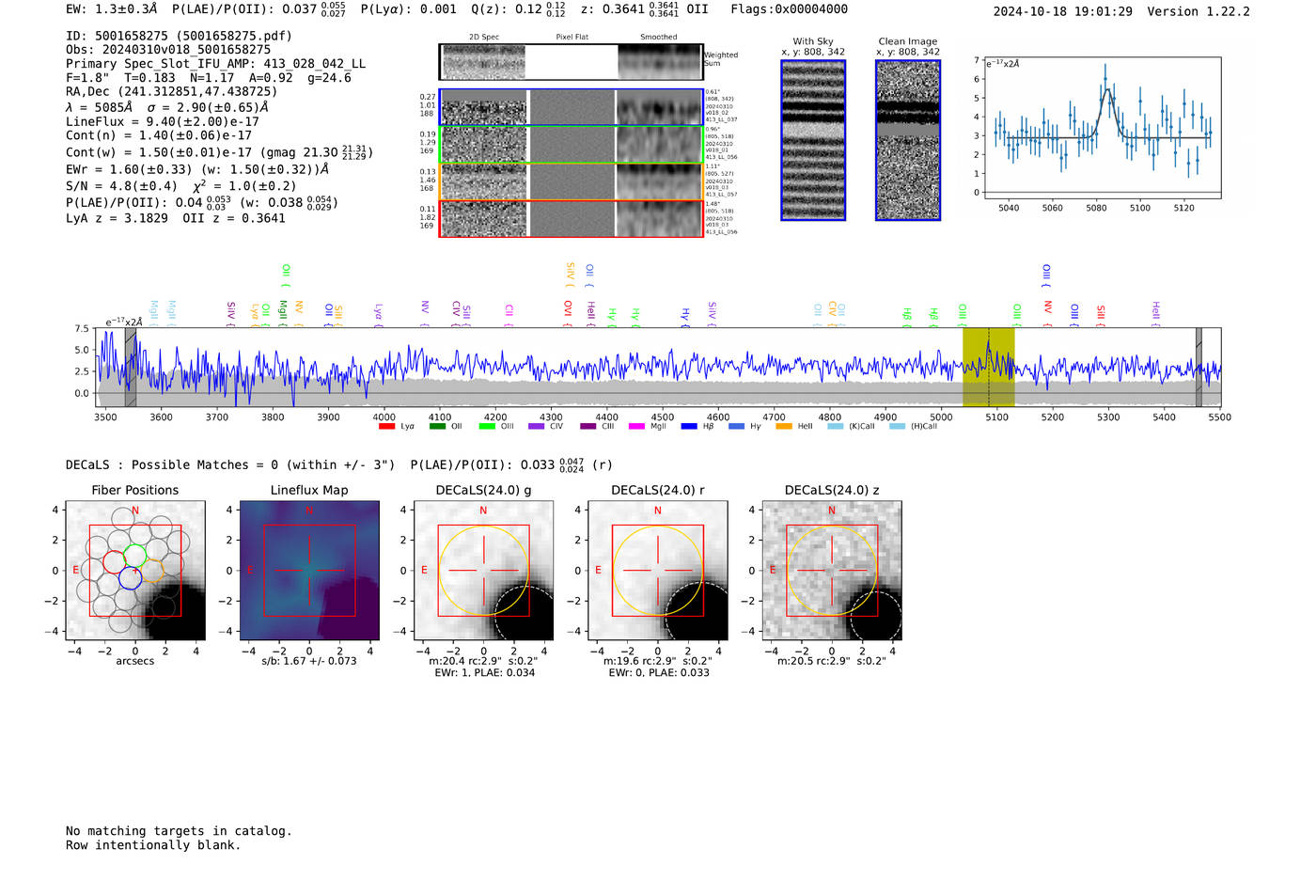This screenshot has width=1316, height=896.
Task: Click the Cont(w) gmag 21.30 line
Action: (219, 151)
